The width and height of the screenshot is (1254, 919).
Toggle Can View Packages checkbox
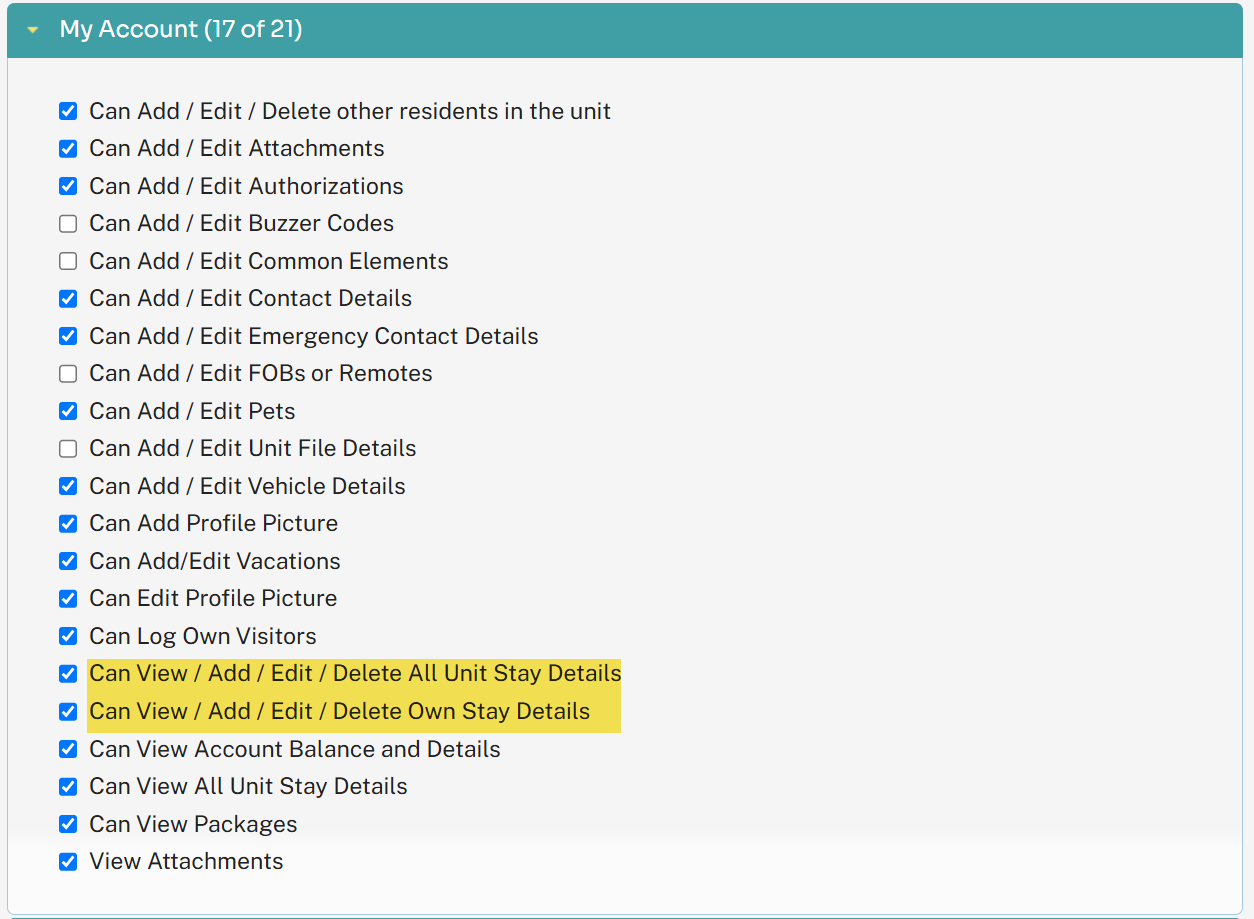(68, 824)
